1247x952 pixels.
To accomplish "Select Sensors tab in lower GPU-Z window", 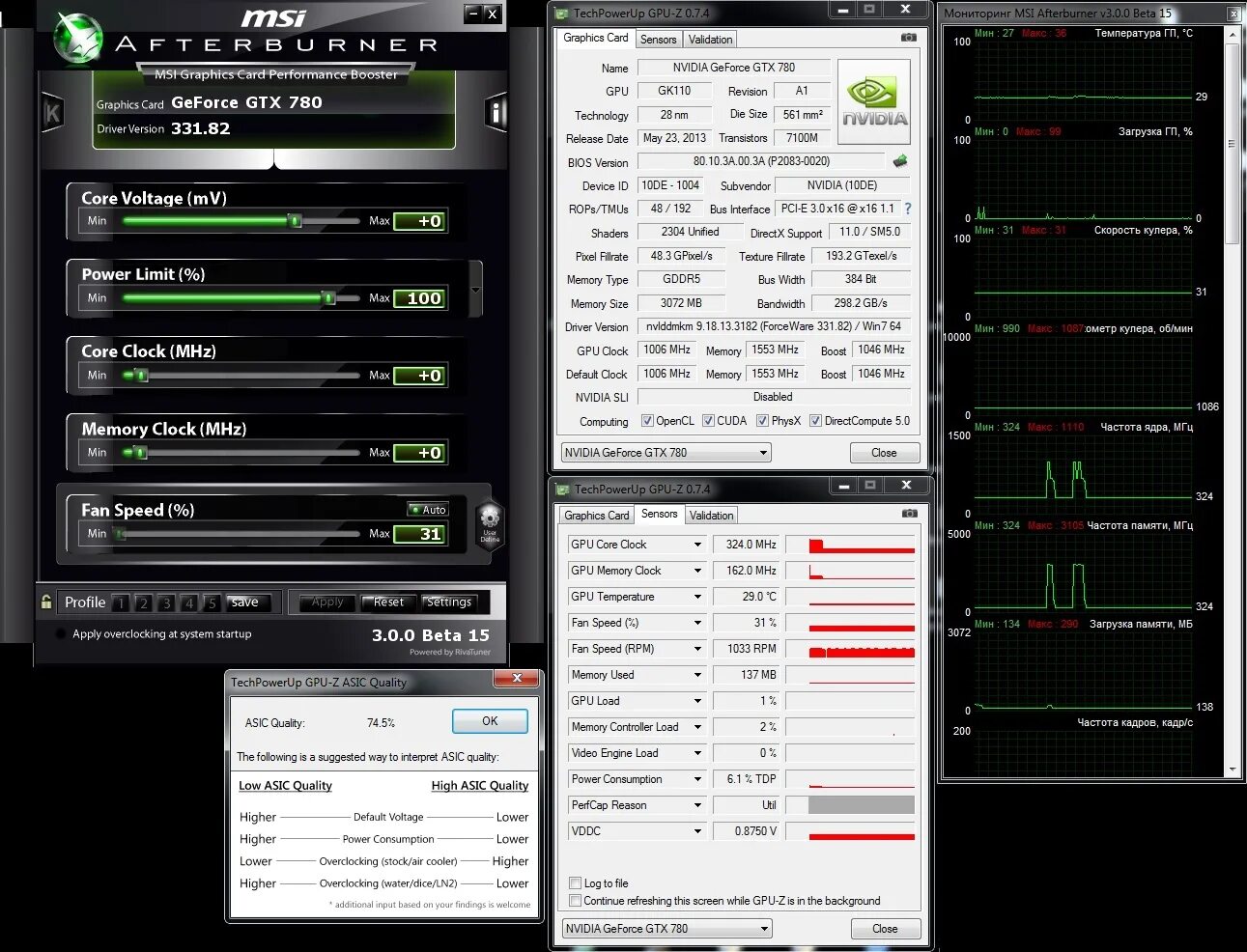I will [659, 514].
